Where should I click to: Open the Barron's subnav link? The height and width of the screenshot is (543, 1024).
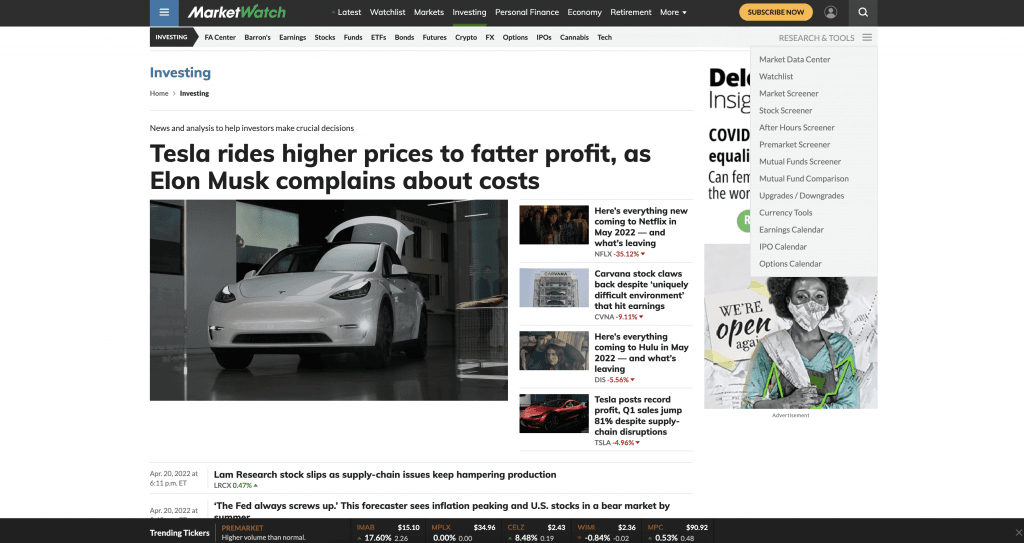pyautogui.click(x=257, y=38)
